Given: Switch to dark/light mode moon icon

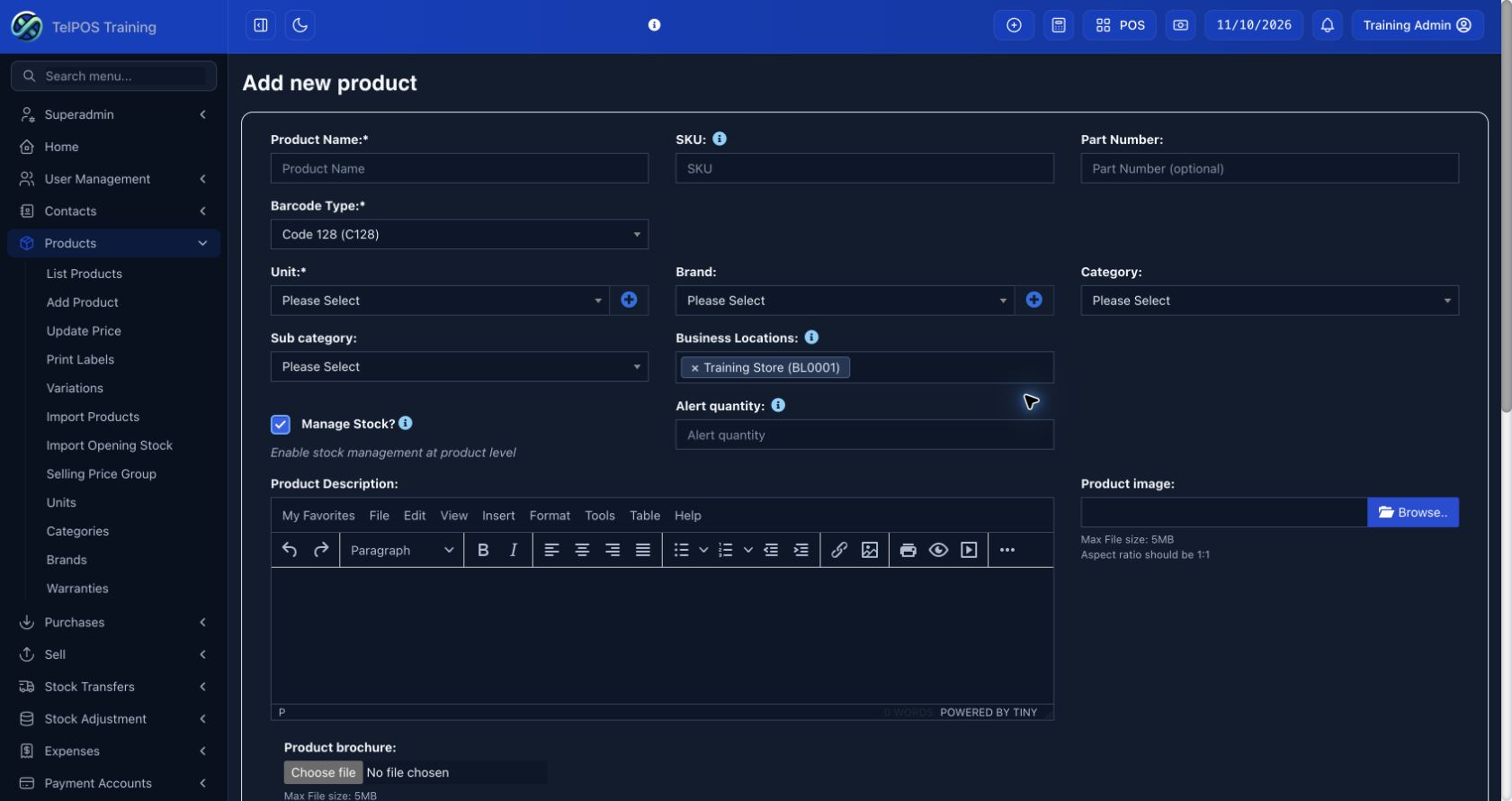Looking at the screenshot, I should click(x=300, y=25).
